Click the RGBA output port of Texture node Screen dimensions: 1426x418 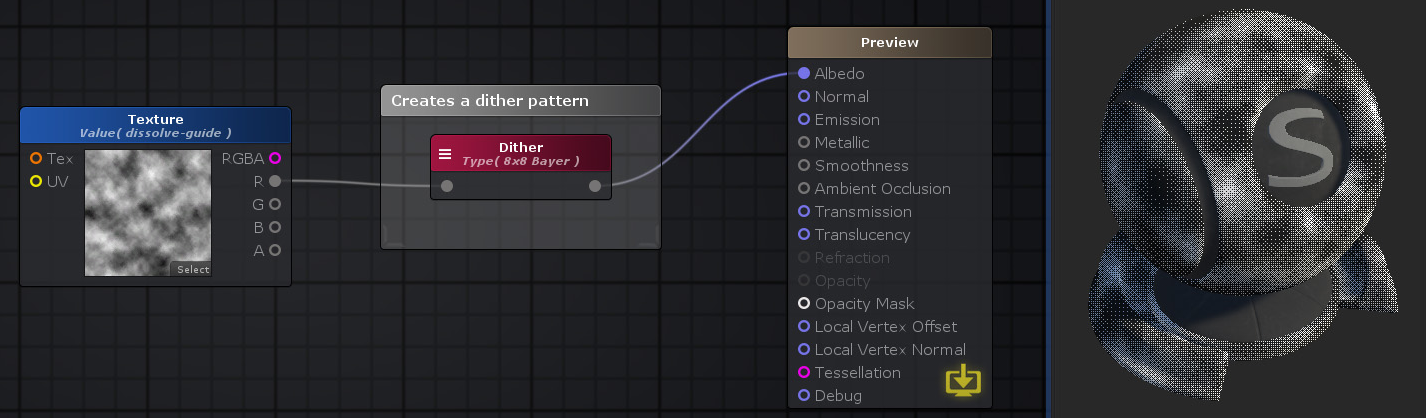click(x=275, y=158)
